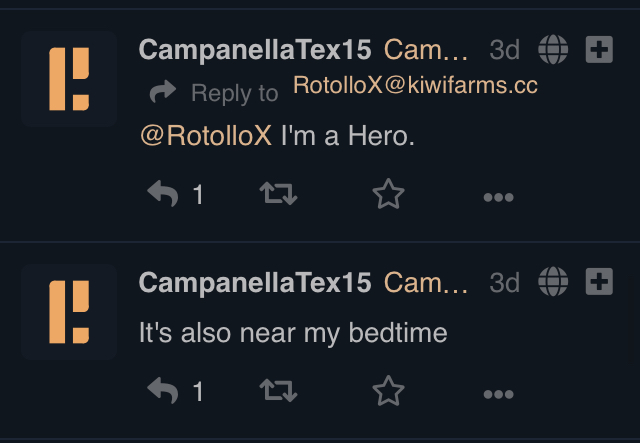Click the Reply to arrow icon

pyautogui.click(x=163, y=91)
